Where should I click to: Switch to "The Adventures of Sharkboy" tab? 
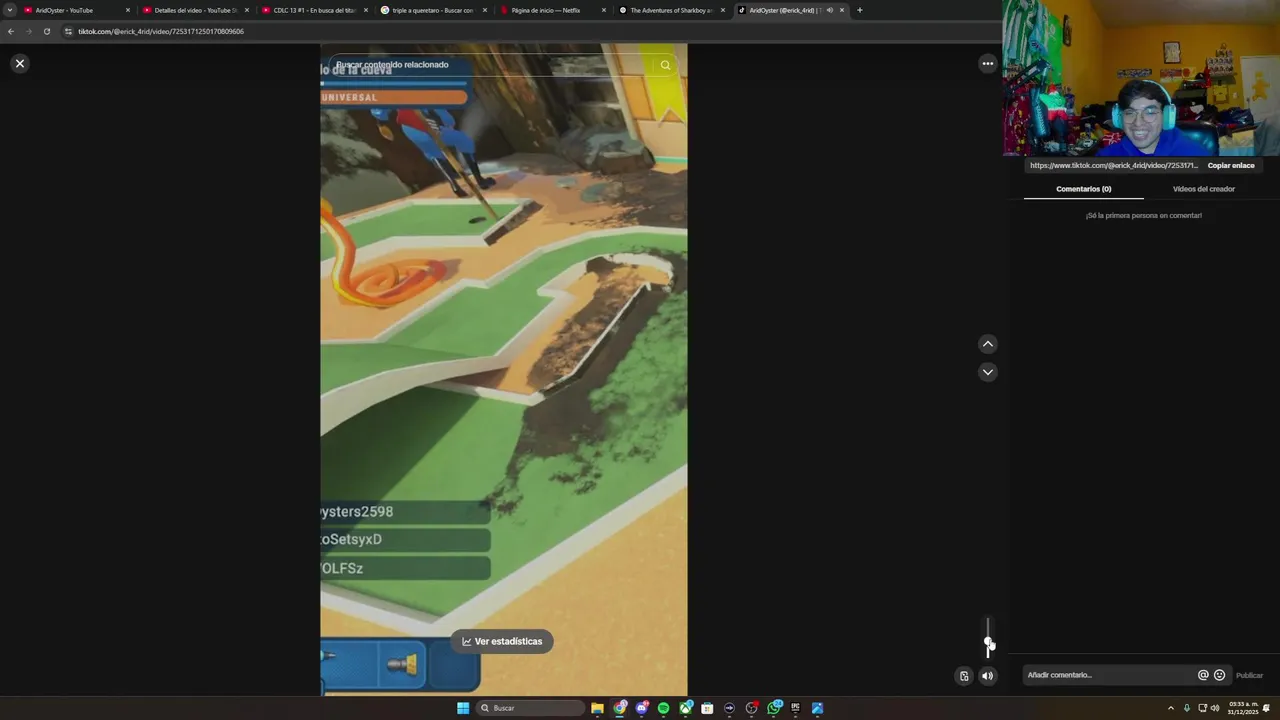[670, 10]
